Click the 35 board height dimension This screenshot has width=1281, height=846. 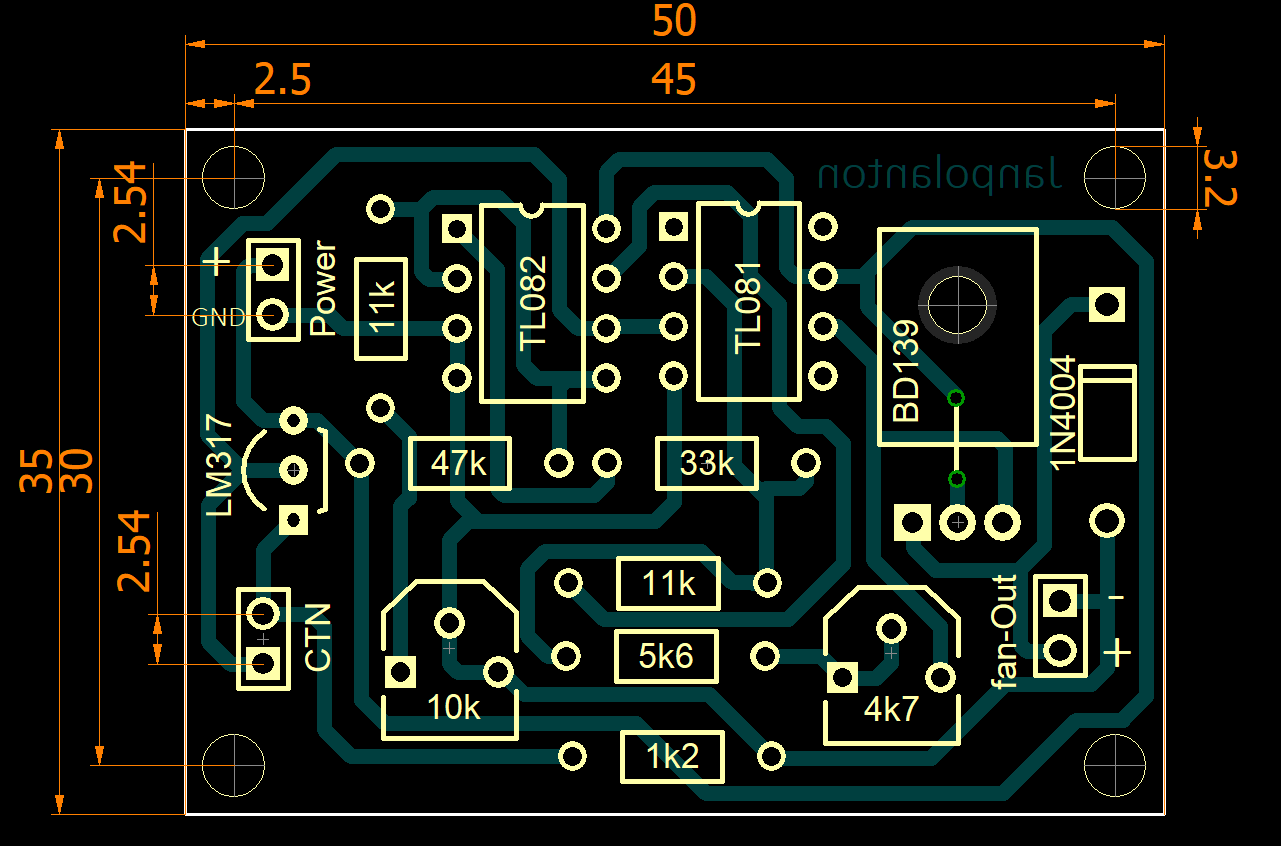(36, 472)
